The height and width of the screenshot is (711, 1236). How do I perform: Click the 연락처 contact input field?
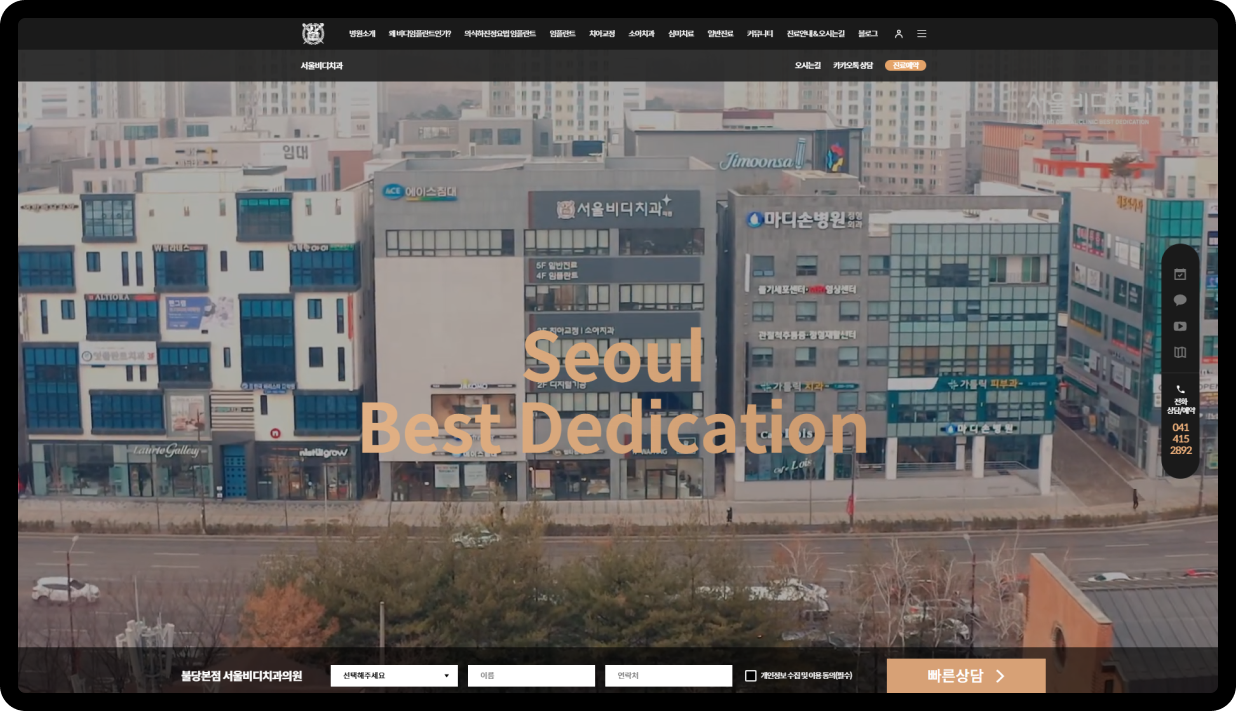668,676
